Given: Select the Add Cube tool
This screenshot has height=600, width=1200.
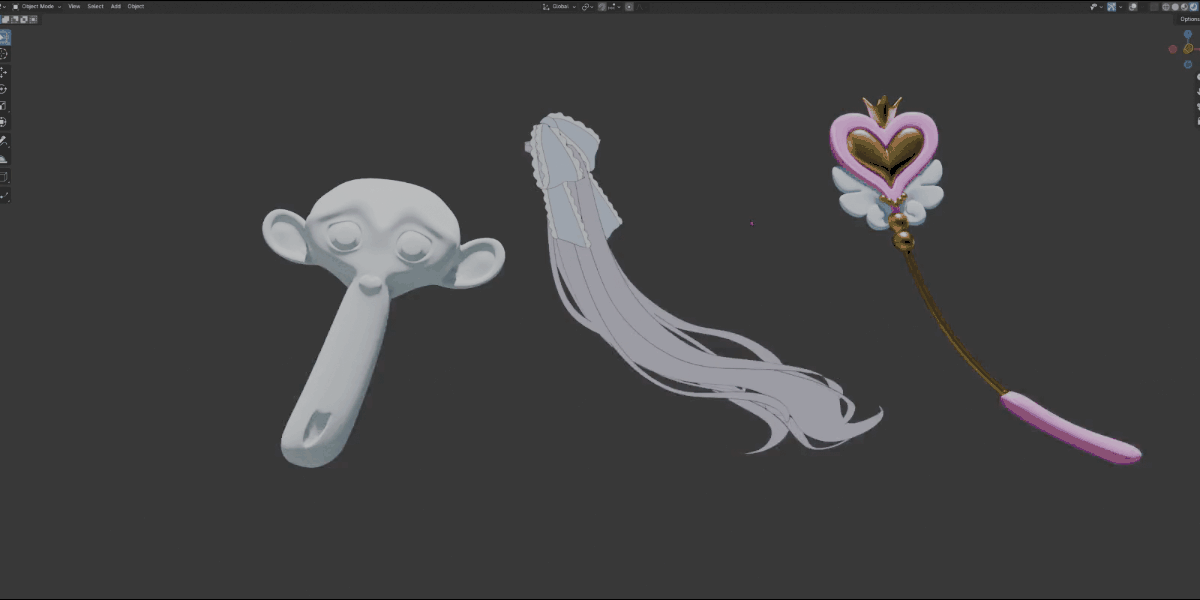Looking at the screenshot, I should pos(4,177).
